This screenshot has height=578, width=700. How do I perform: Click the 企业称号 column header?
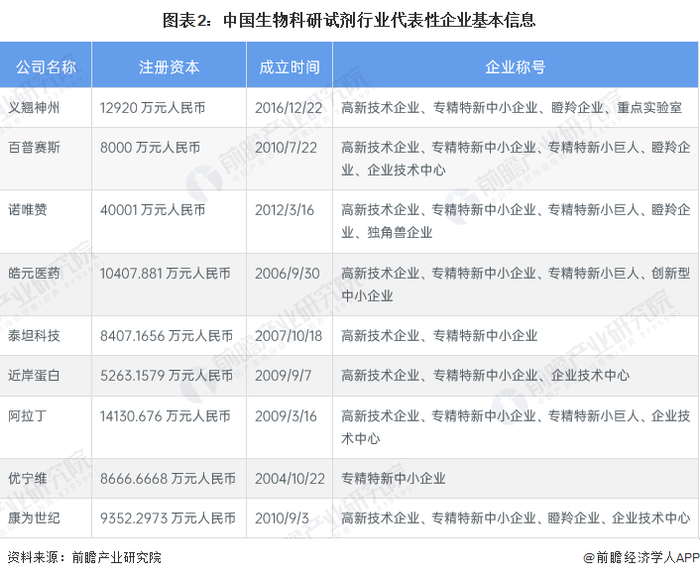coord(515,67)
